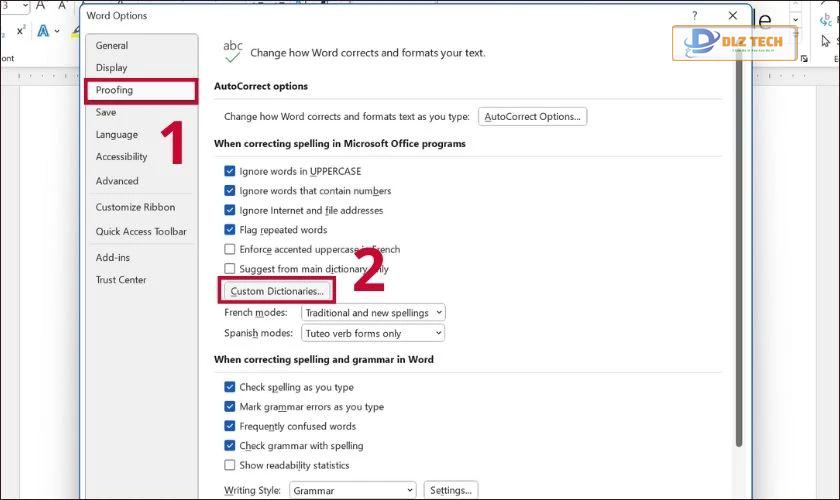The image size is (840, 500).
Task: Click the 'AutoCorrect options' section heading
Action: tap(261, 86)
